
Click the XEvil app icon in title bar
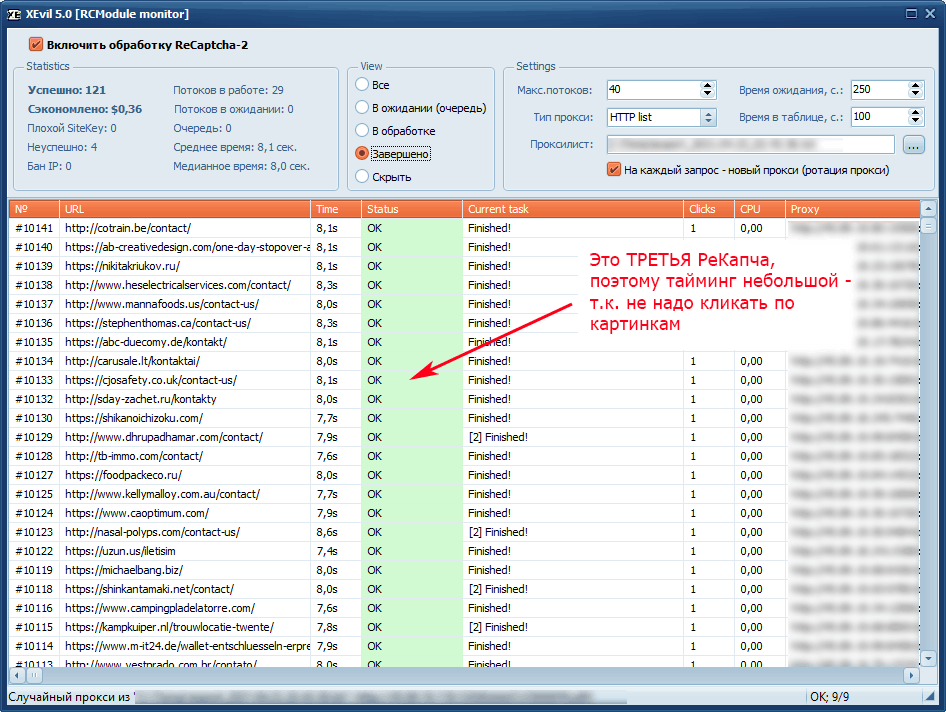(x=14, y=14)
